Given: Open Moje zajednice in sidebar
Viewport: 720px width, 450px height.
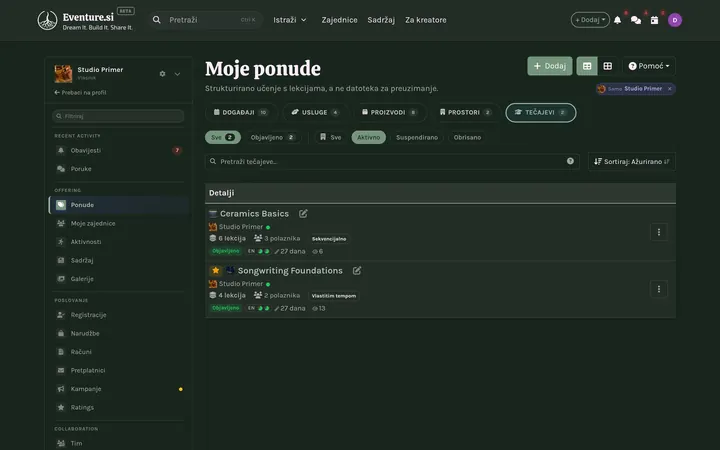Looking at the screenshot, I should coord(118,223).
